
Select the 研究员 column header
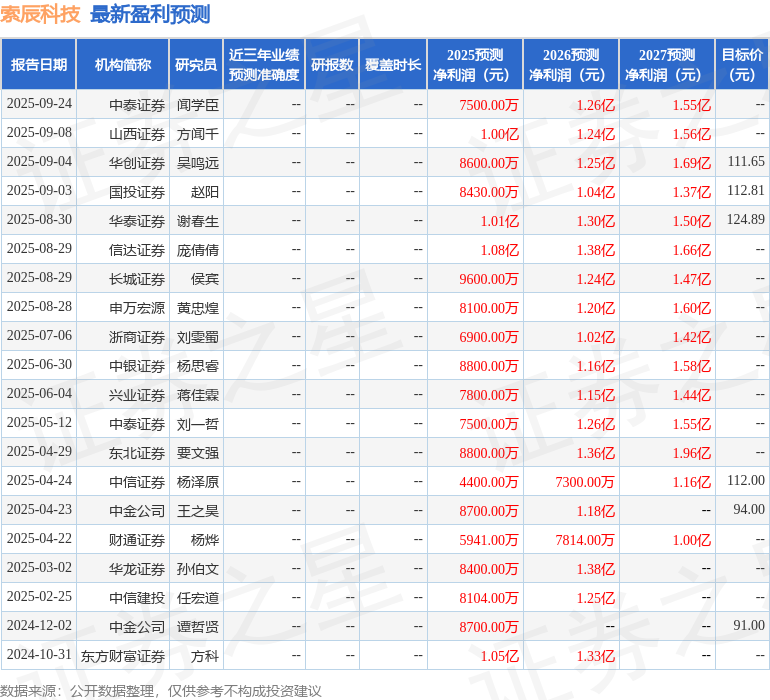pyautogui.click(x=195, y=65)
